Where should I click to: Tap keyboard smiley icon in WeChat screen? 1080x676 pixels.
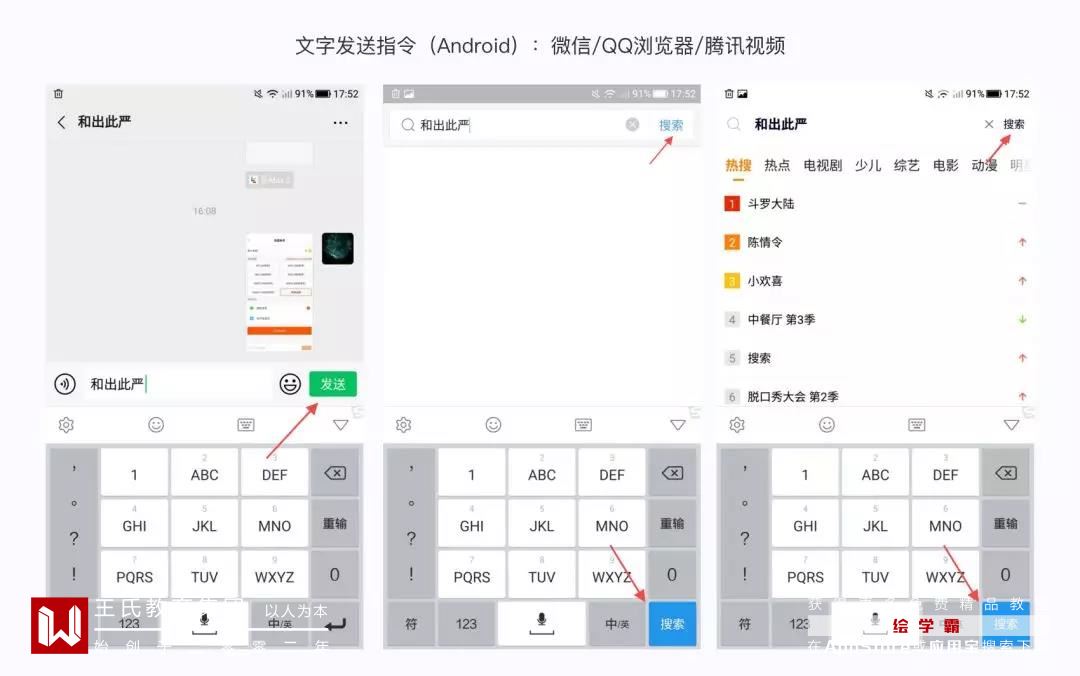156,425
